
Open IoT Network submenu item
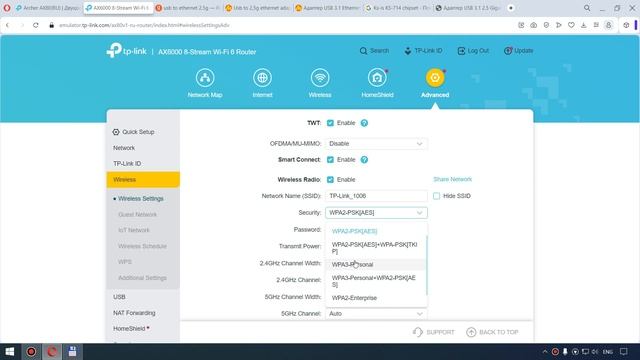133,230
